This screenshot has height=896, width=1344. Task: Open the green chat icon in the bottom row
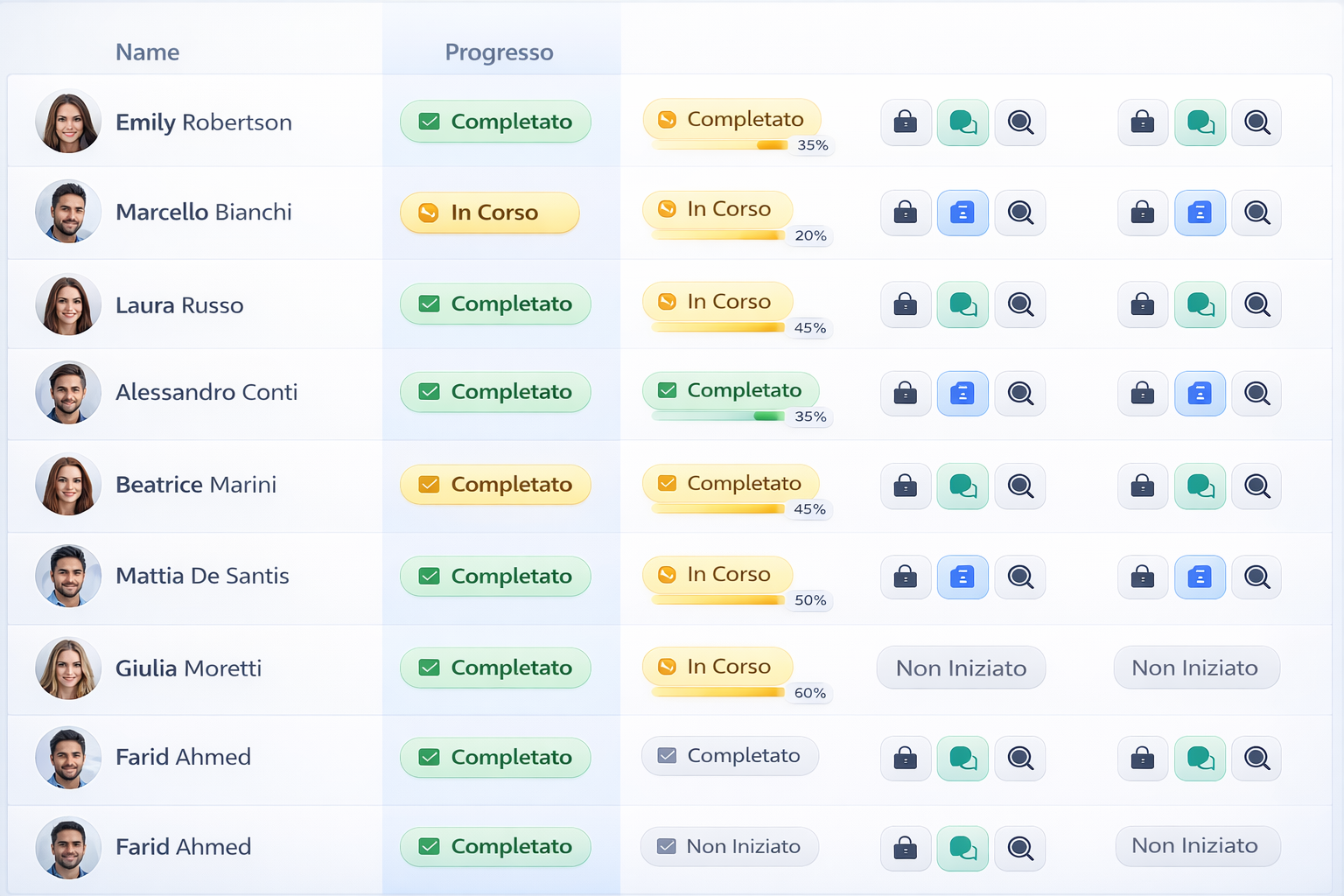[x=962, y=849]
